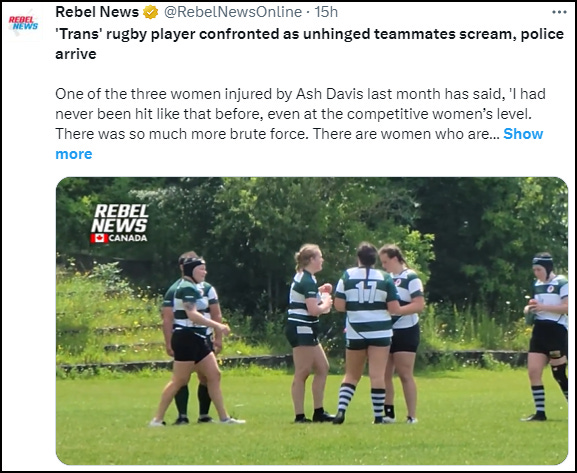Image resolution: width=577 pixels, height=473 pixels.
Task: Click the player on far right edge
Action: [546, 336]
